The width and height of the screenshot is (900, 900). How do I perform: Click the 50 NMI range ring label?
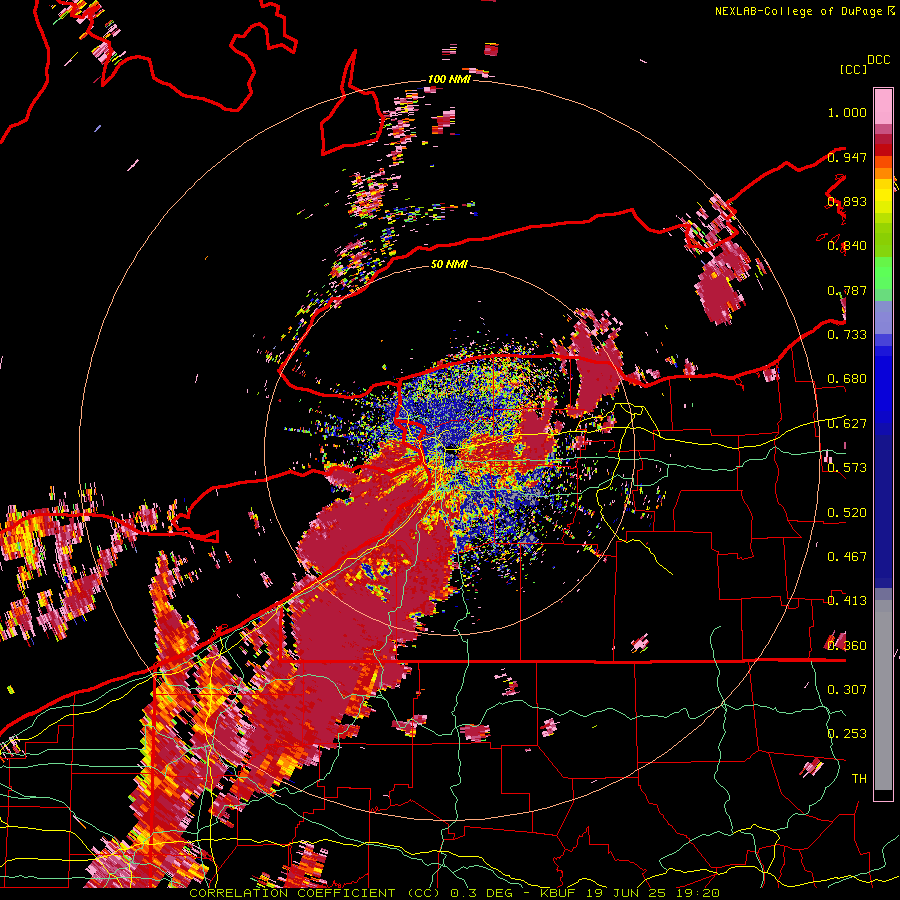449,264
